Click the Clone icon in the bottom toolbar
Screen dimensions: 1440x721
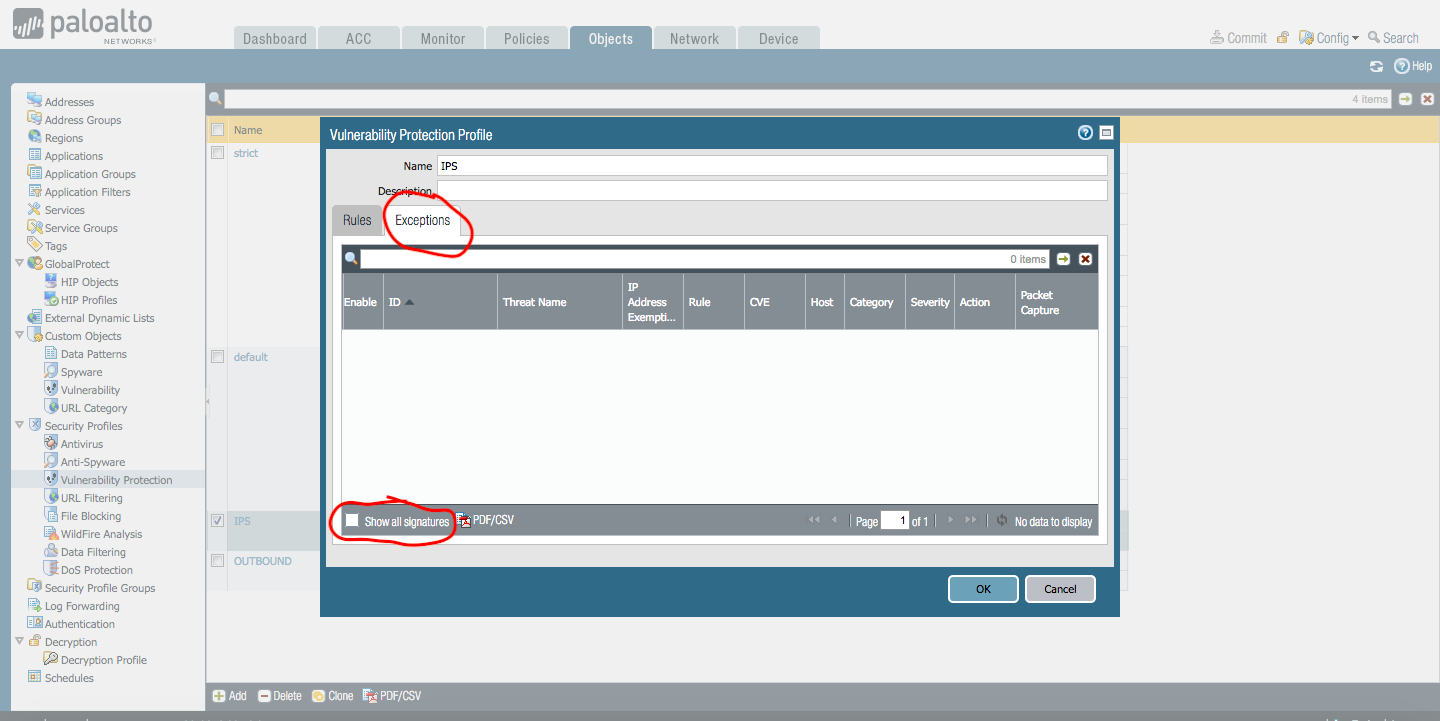(x=318, y=696)
